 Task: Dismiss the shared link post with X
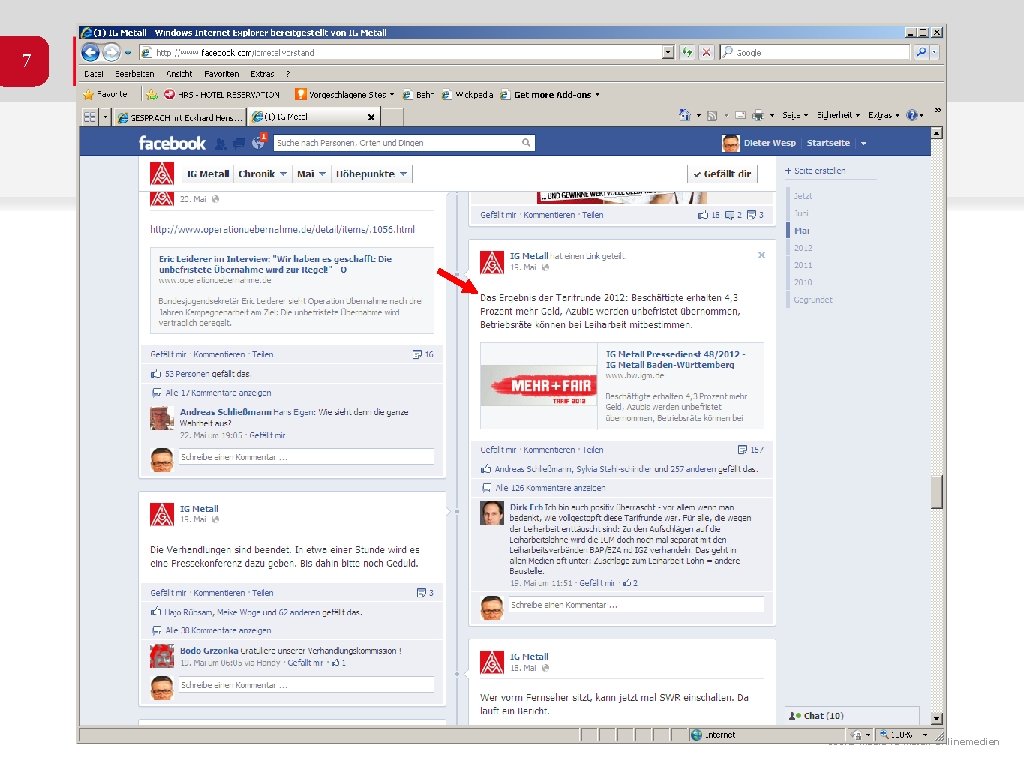point(761,255)
